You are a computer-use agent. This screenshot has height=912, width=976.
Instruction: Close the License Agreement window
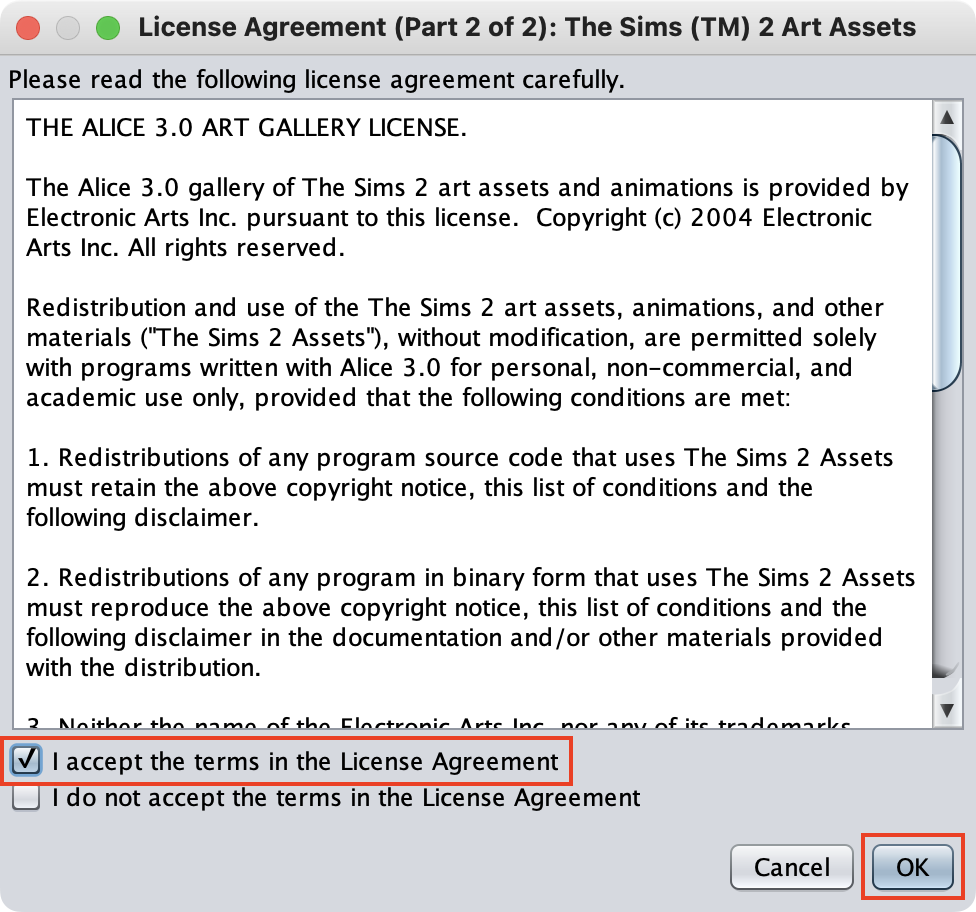coord(28,27)
